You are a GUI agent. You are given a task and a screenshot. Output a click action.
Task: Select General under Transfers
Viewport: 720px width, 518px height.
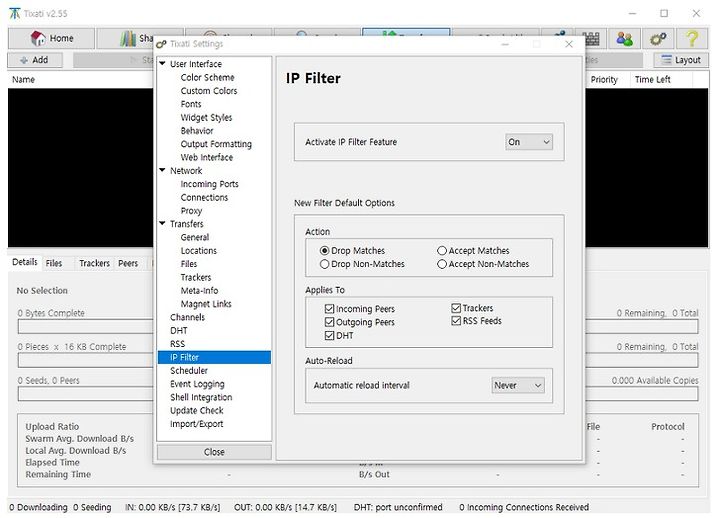coord(195,237)
